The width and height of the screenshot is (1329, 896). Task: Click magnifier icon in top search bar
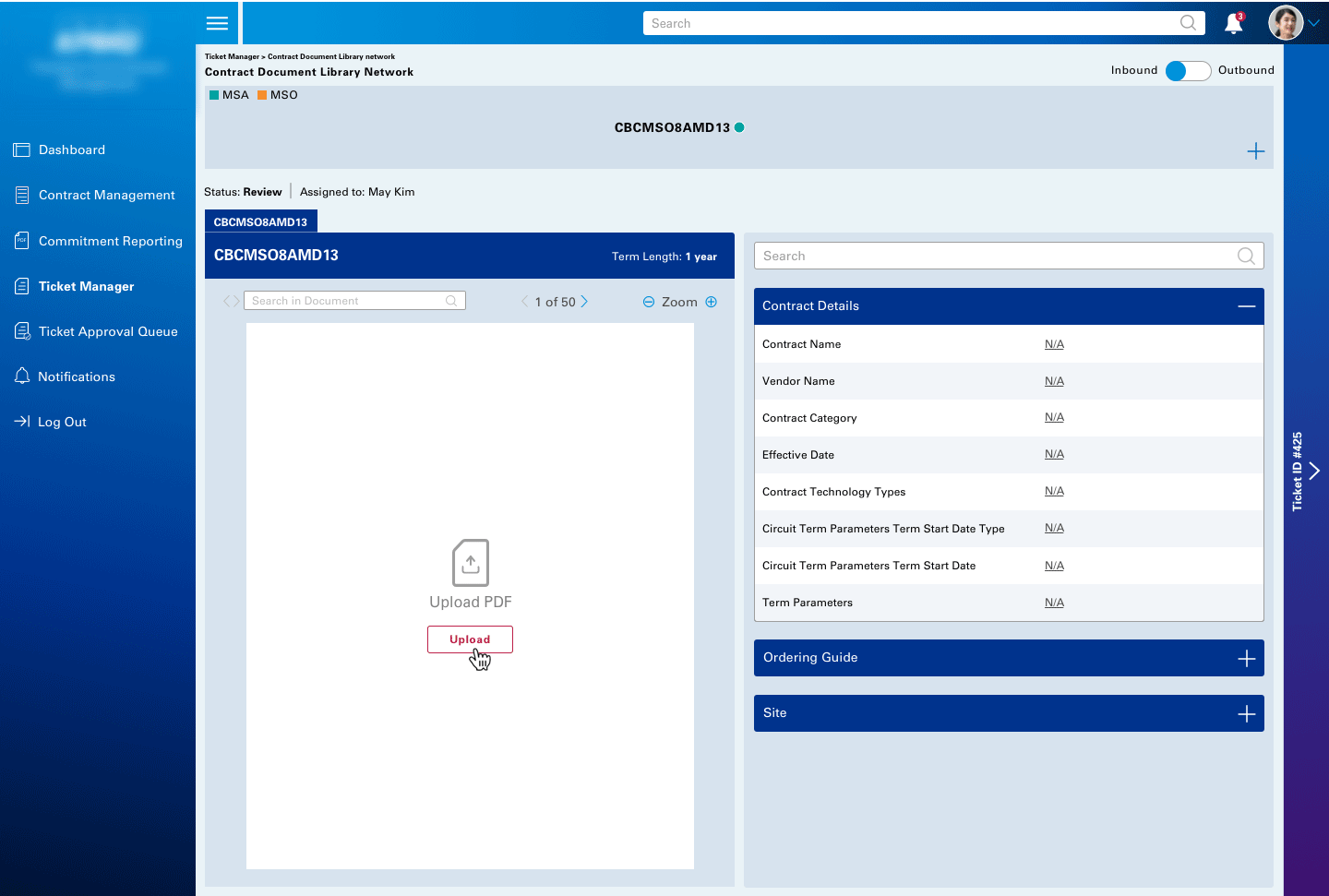point(1188,23)
